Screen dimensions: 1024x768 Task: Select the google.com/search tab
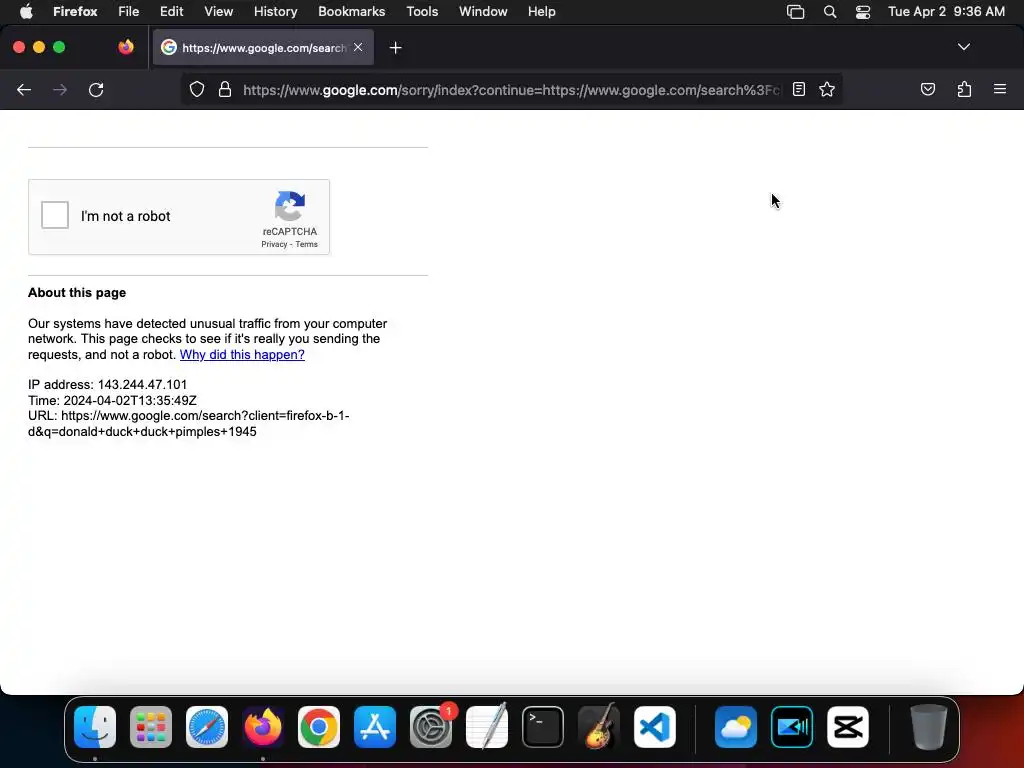point(263,47)
